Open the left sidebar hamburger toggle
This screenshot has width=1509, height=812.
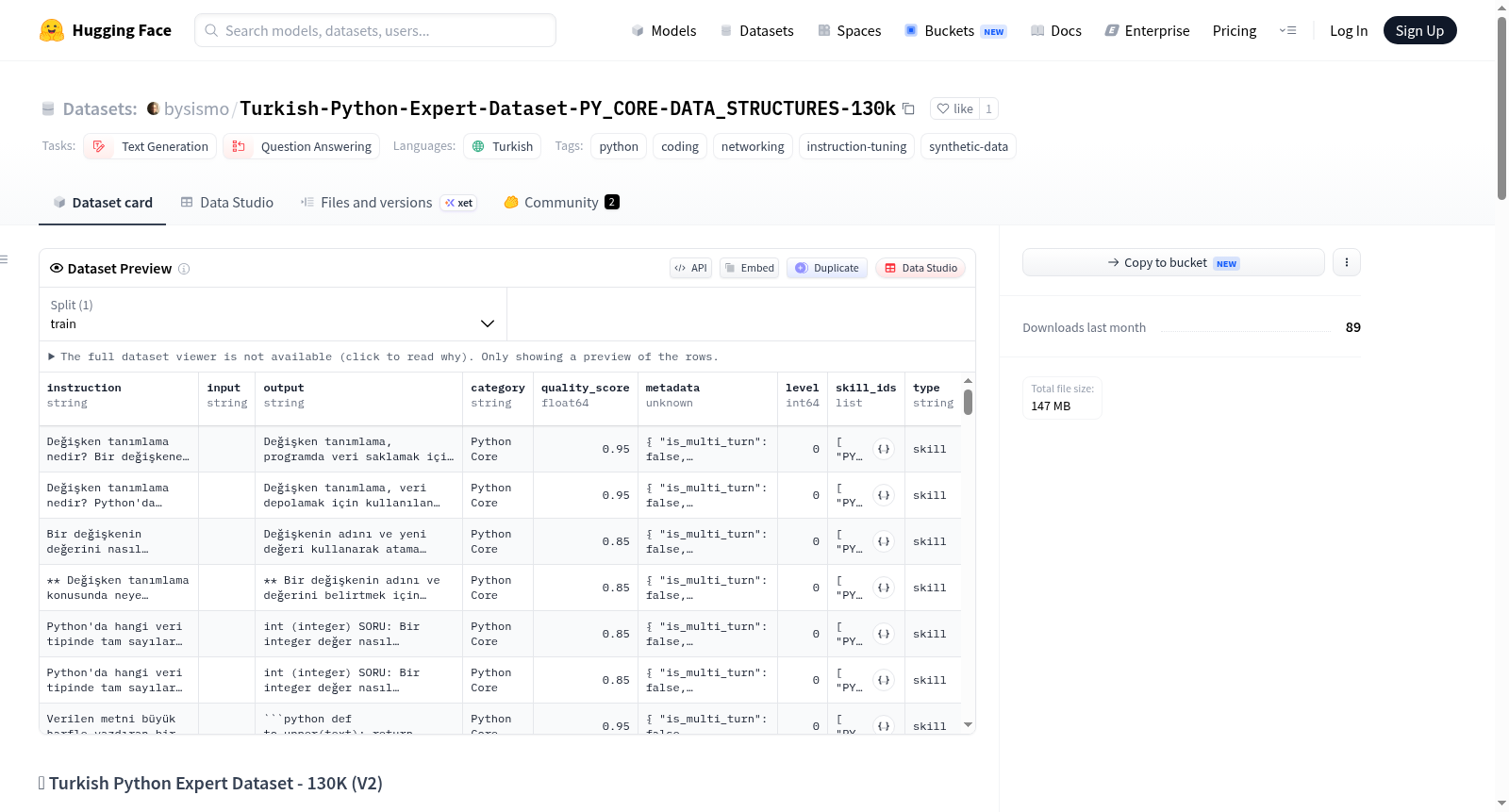click(4, 259)
